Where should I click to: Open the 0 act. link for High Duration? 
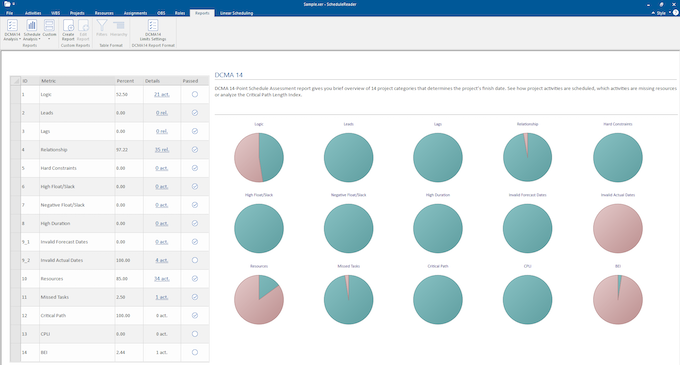162,223
